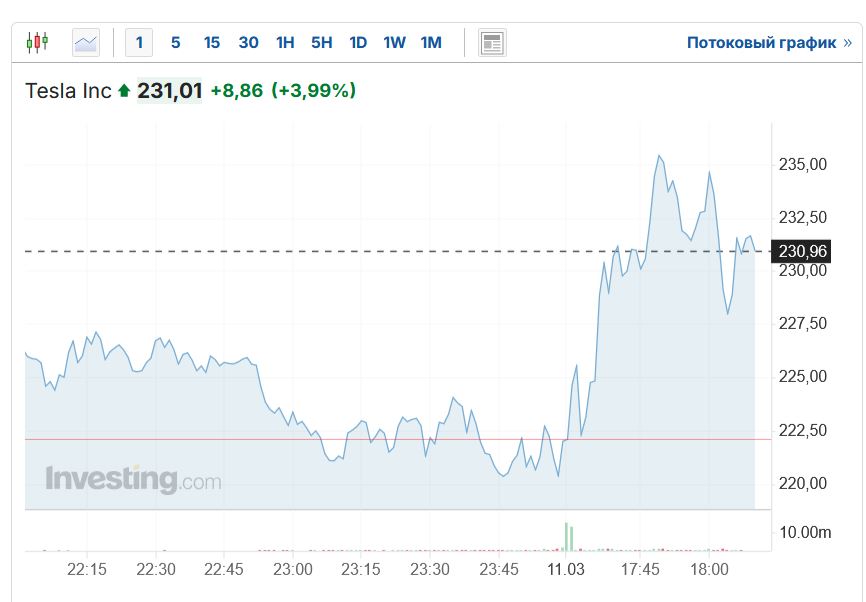Click the Tesla Inc title
This screenshot has height=602, width=866.
[x=68, y=91]
